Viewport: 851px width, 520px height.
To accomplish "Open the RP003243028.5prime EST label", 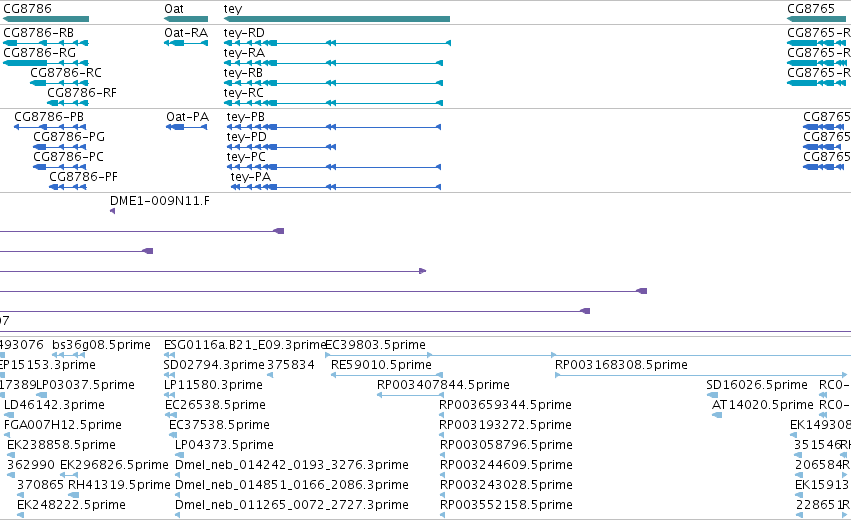I will 506,485.
